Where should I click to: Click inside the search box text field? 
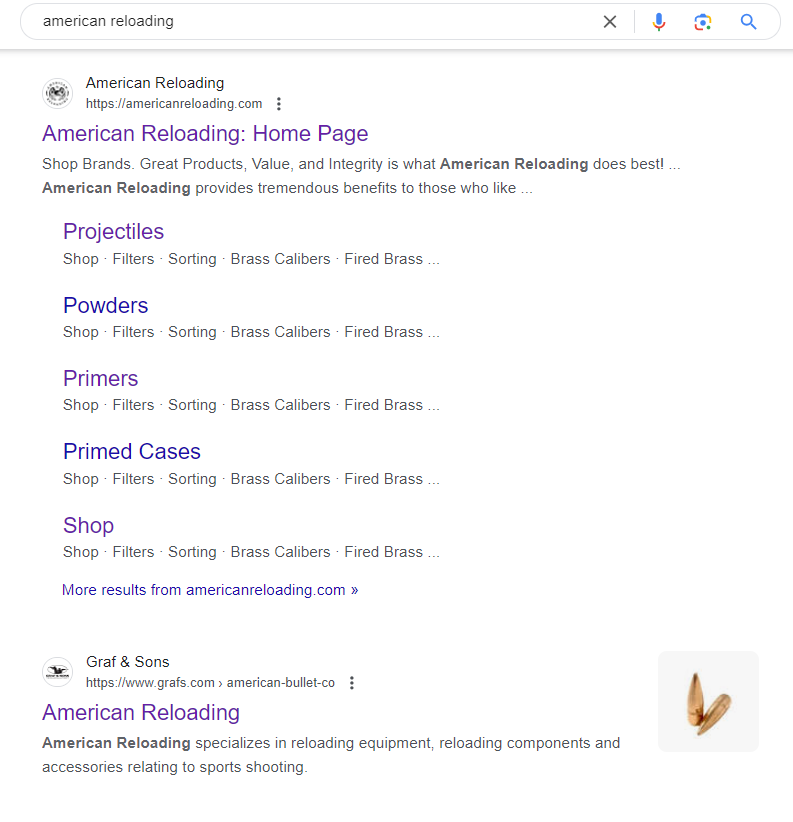[314, 21]
